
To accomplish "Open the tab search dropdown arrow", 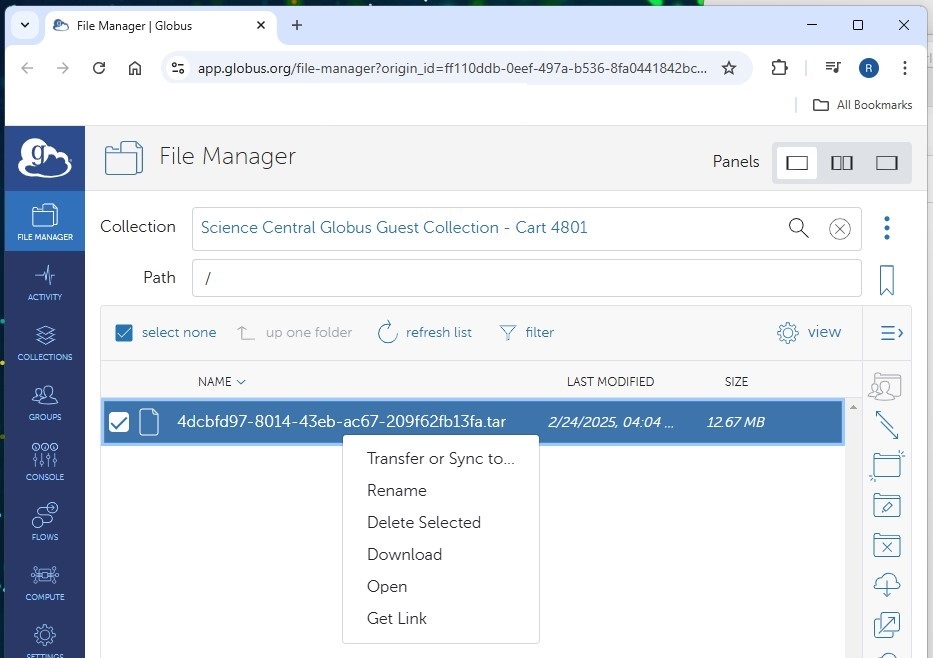I will tap(24, 25).
